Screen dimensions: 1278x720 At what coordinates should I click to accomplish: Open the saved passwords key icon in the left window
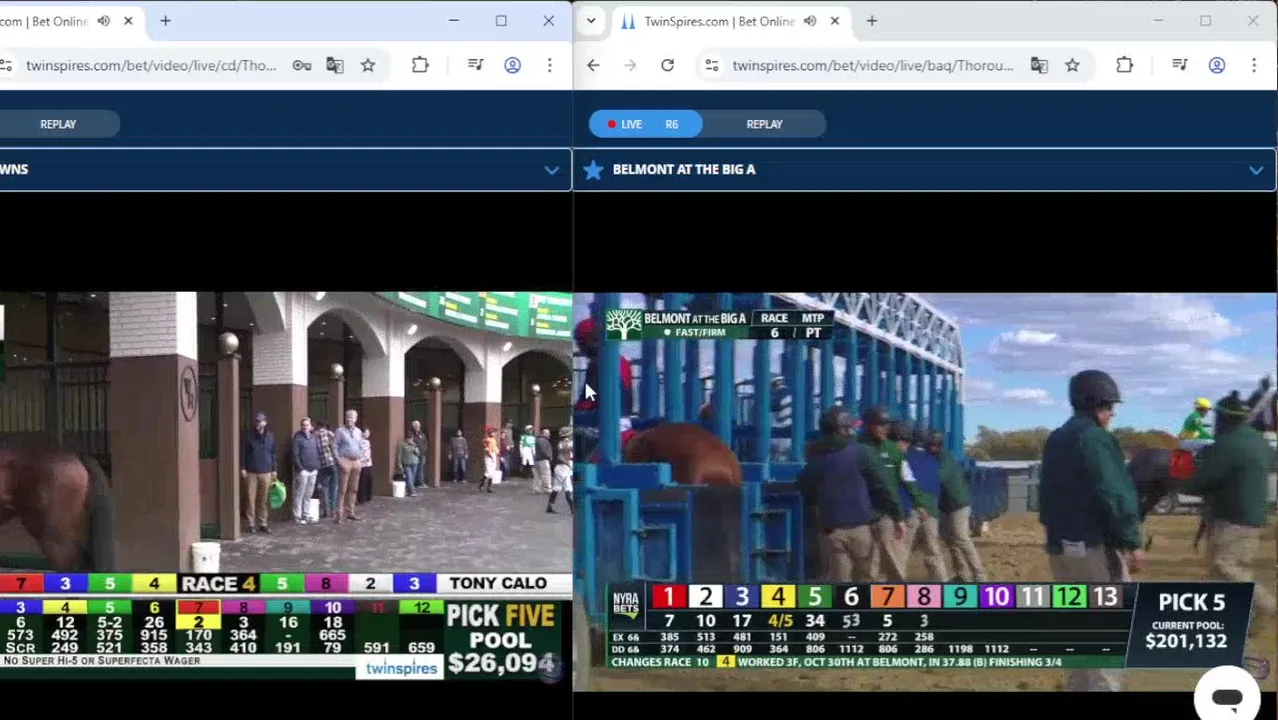click(x=301, y=66)
